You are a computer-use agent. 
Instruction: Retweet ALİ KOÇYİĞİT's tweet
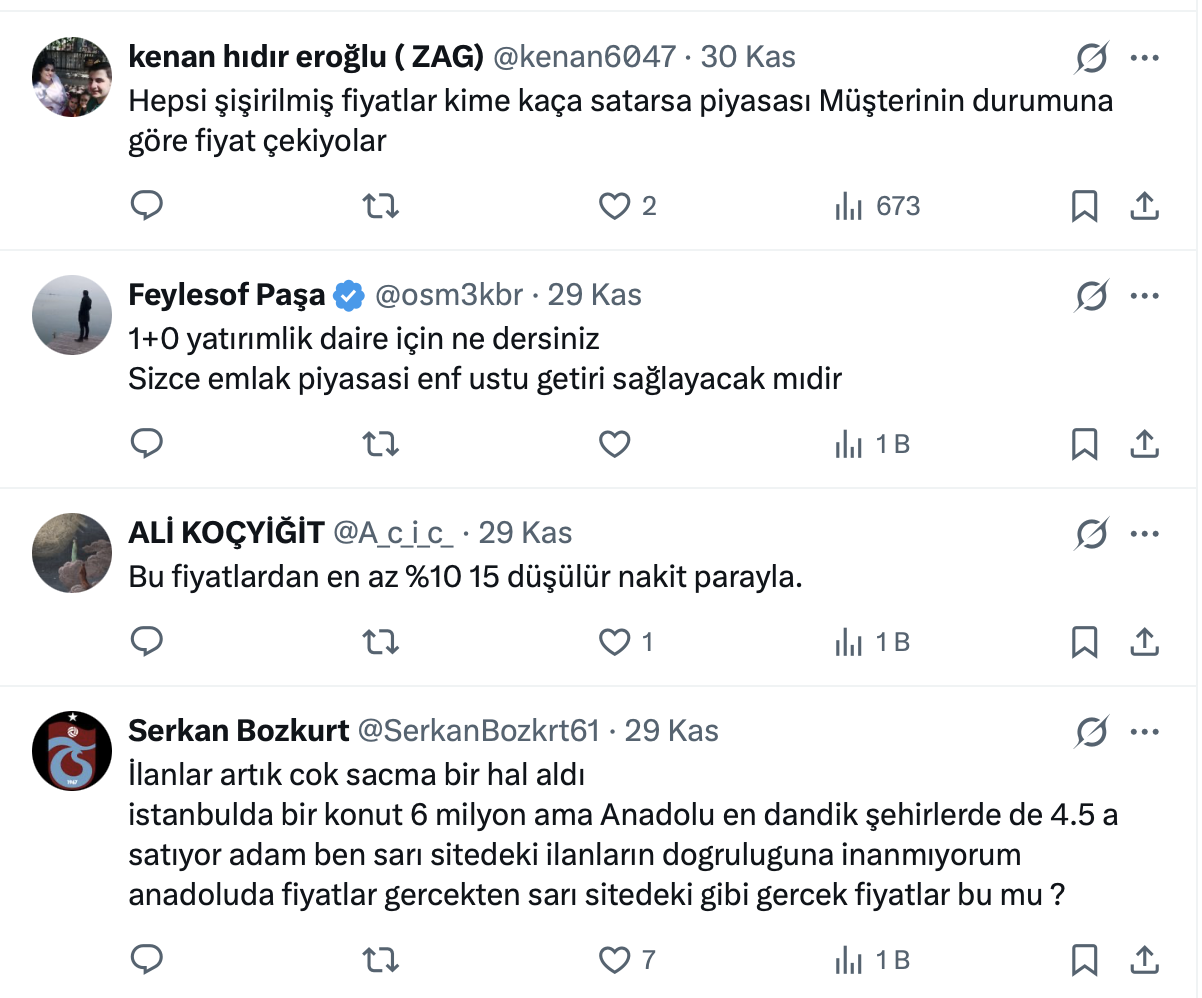[379, 642]
